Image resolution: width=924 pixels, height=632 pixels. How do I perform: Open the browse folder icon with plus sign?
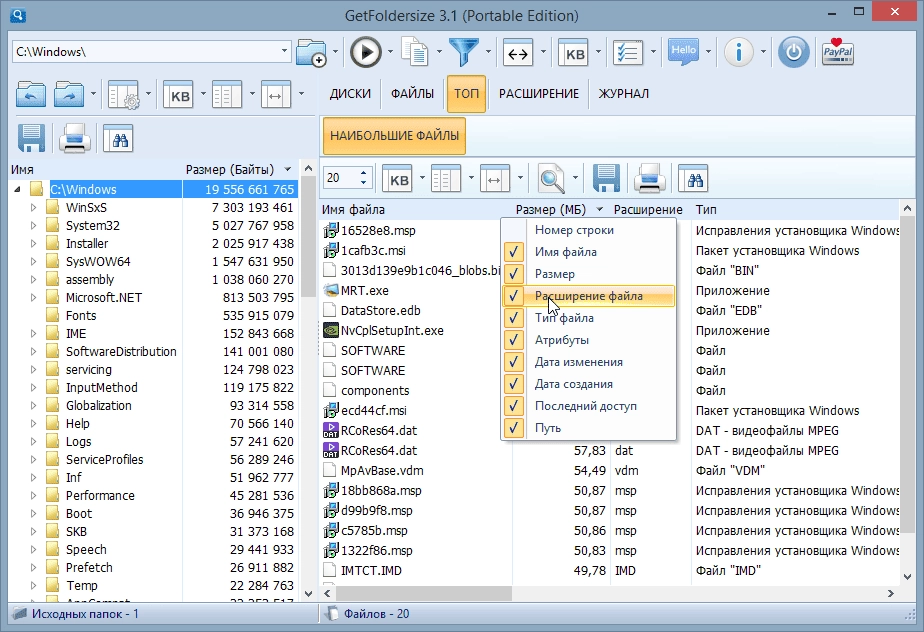click(312, 52)
